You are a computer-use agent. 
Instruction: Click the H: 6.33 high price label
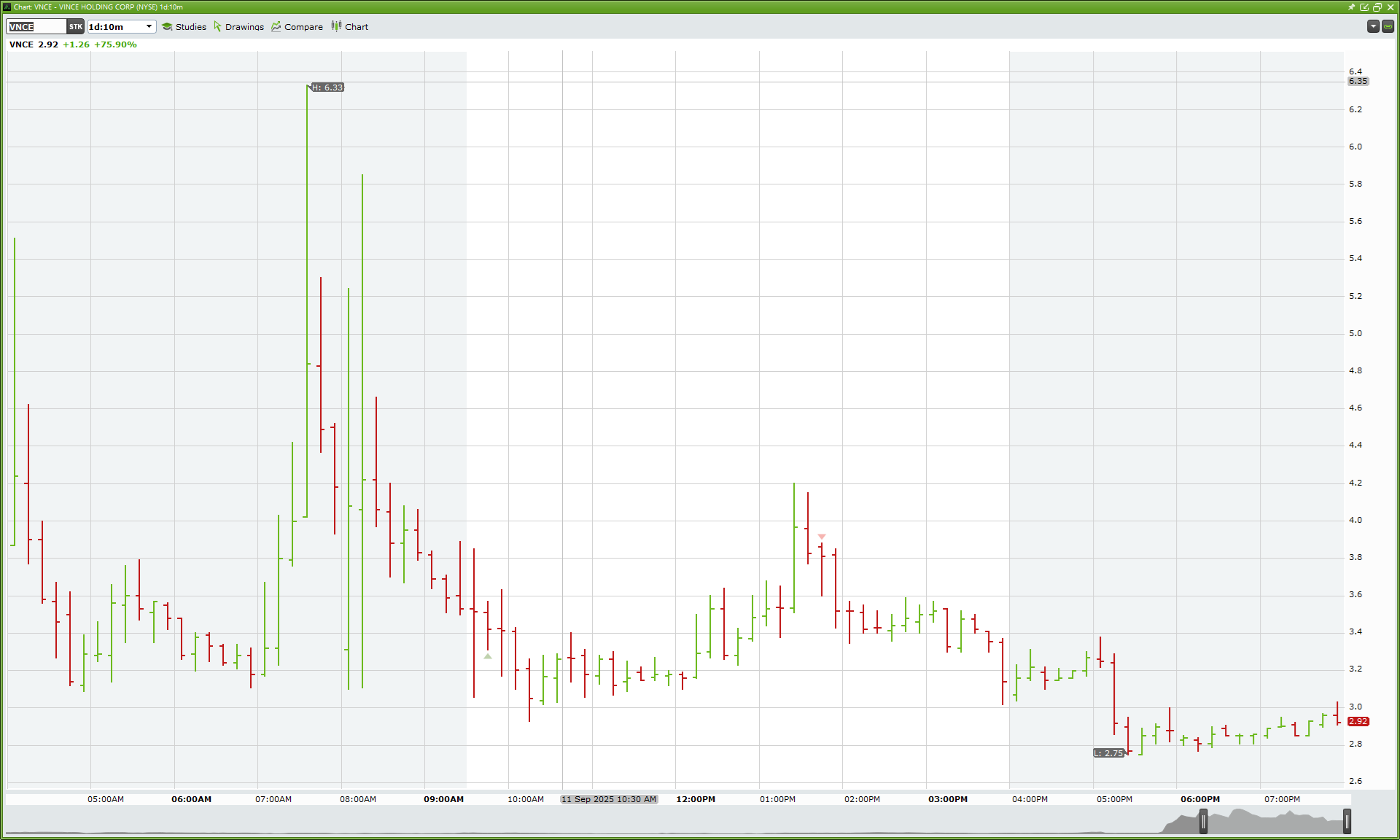click(327, 87)
